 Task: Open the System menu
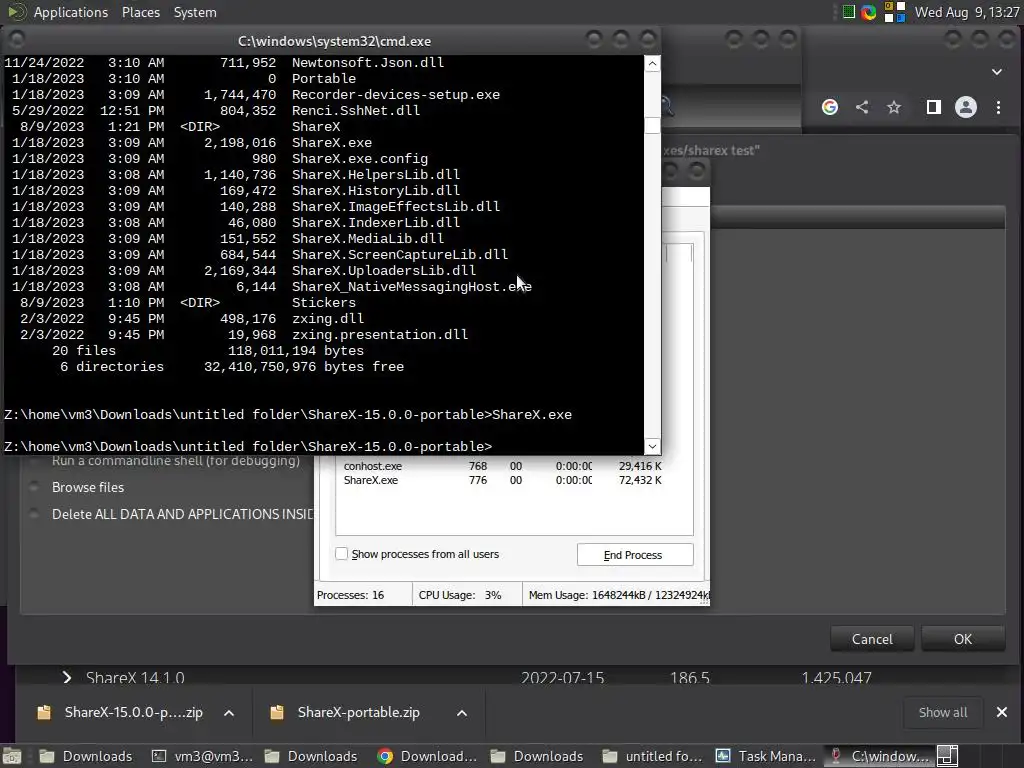pos(195,12)
